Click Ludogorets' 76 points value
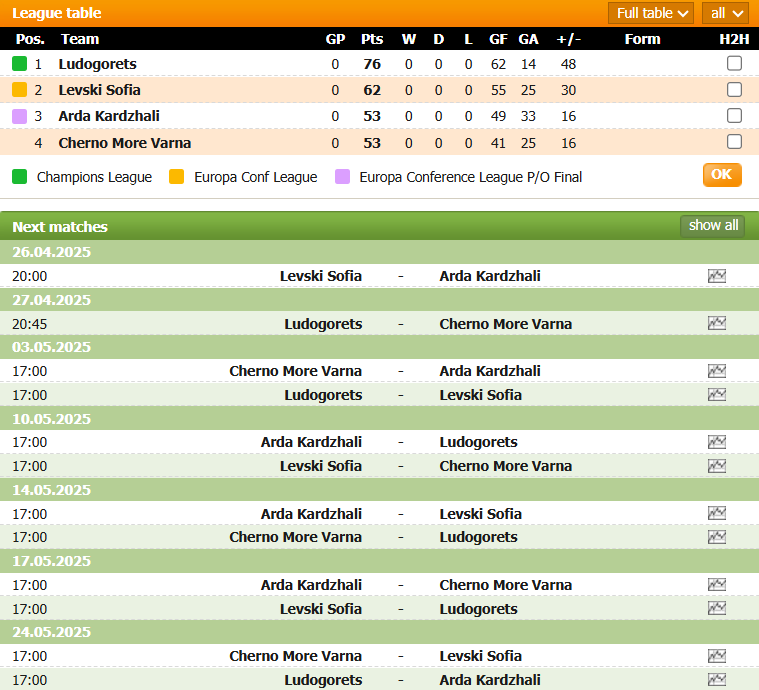The height and width of the screenshot is (690, 759). [x=372, y=64]
